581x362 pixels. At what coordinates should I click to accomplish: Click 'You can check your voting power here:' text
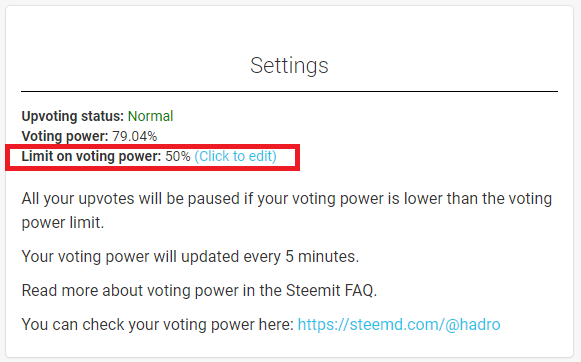[157, 325]
